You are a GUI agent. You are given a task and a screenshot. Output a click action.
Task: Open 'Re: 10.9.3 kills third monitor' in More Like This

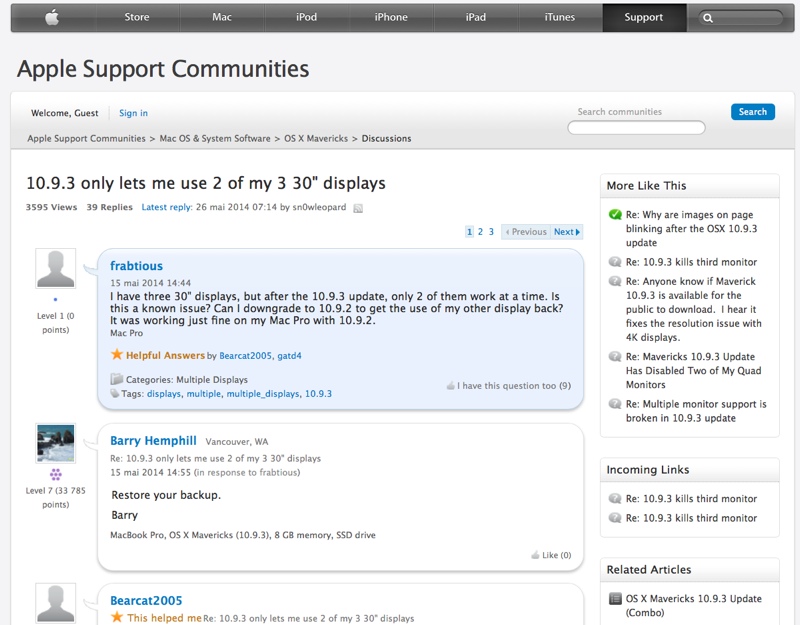point(691,262)
